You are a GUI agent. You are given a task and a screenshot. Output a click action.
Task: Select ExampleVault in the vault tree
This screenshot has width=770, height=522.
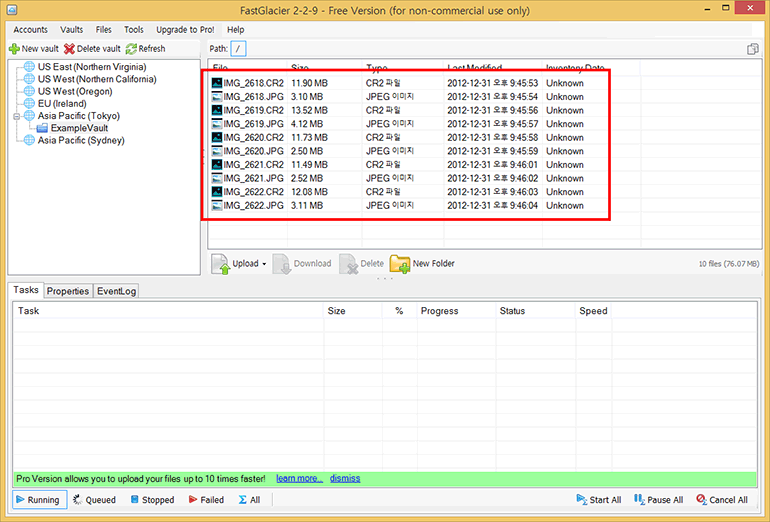[x=79, y=128]
